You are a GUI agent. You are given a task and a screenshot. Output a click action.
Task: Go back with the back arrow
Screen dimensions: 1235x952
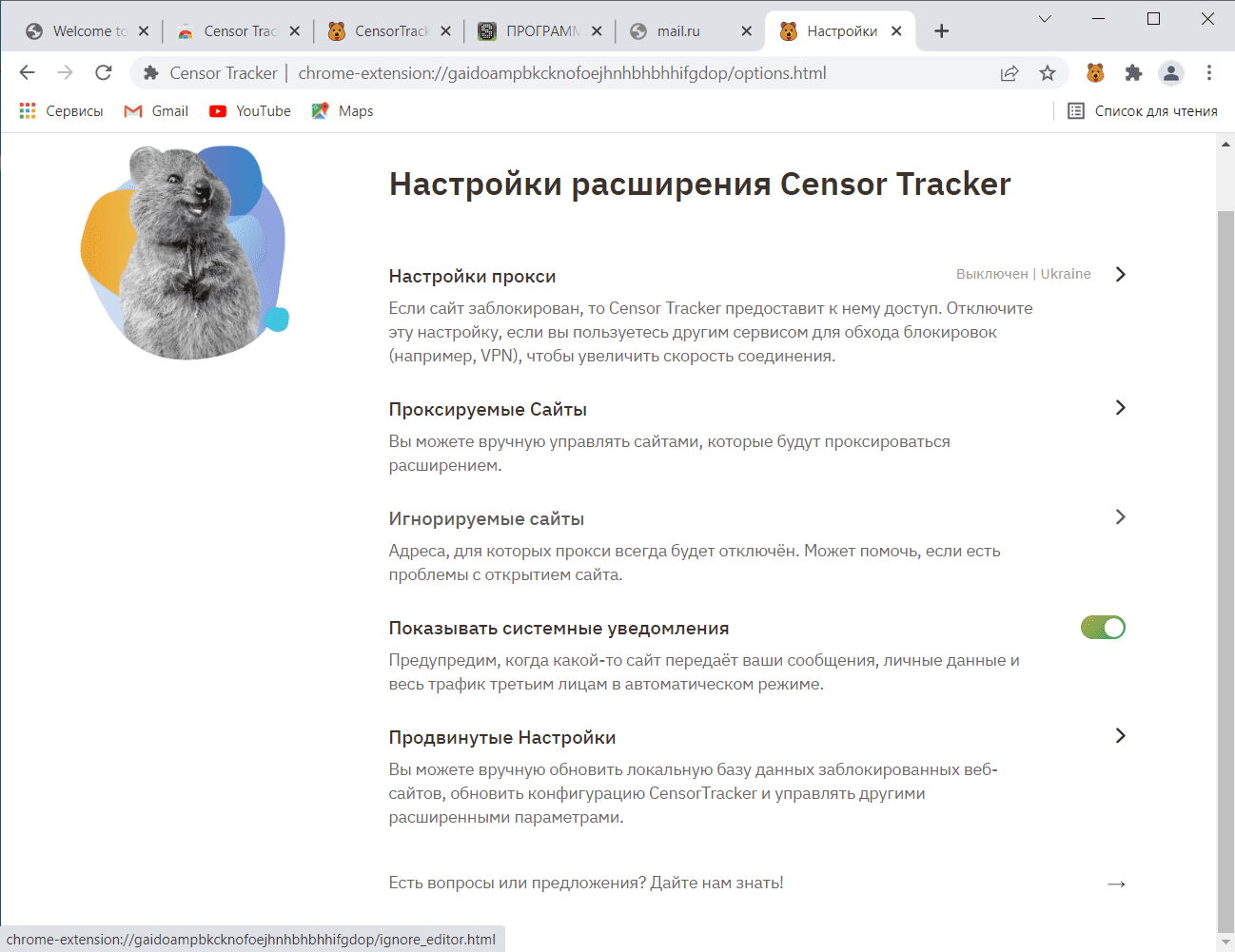pyautogui.click(x=28, y=73)
